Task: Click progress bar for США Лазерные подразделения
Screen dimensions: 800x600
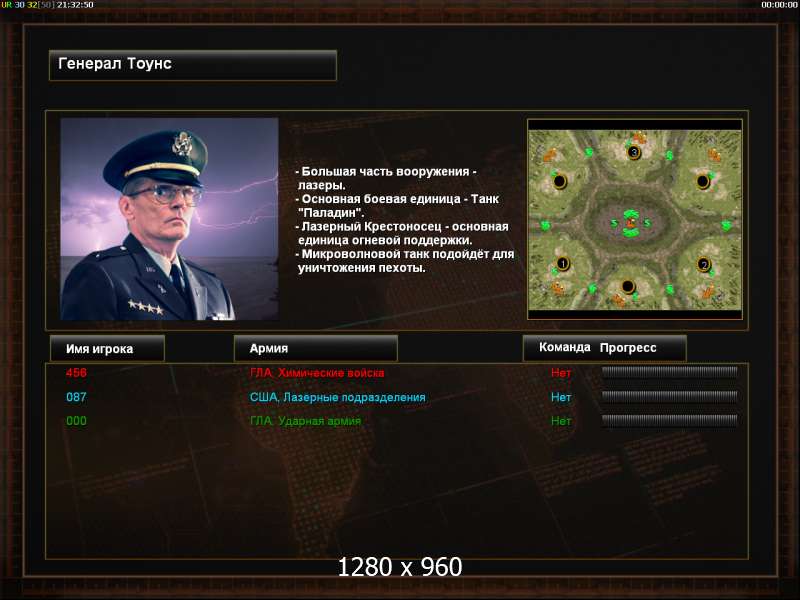Action: click(669, 396)
